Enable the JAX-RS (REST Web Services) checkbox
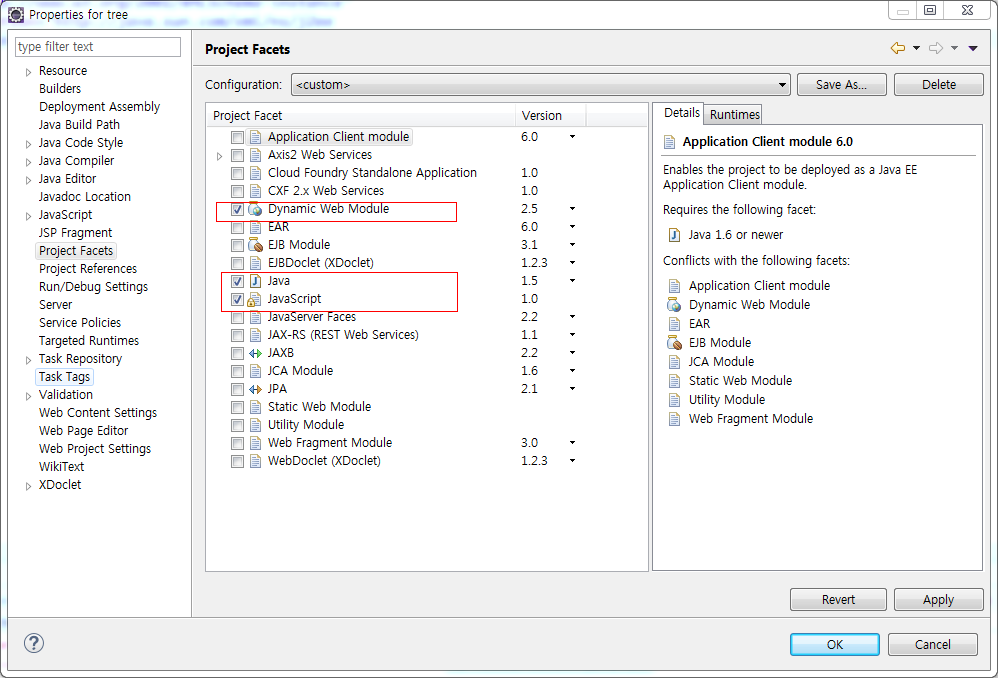This screenshot has height=678, width=998. tap(237, 335)
